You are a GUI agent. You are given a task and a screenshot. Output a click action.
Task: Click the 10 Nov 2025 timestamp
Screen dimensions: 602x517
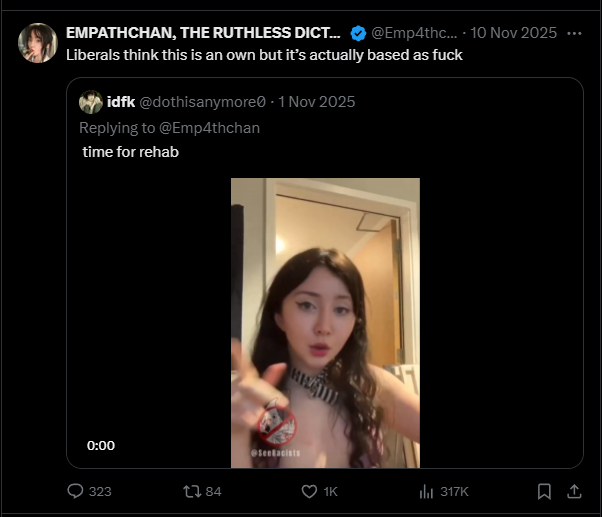(x=513, y=33)
